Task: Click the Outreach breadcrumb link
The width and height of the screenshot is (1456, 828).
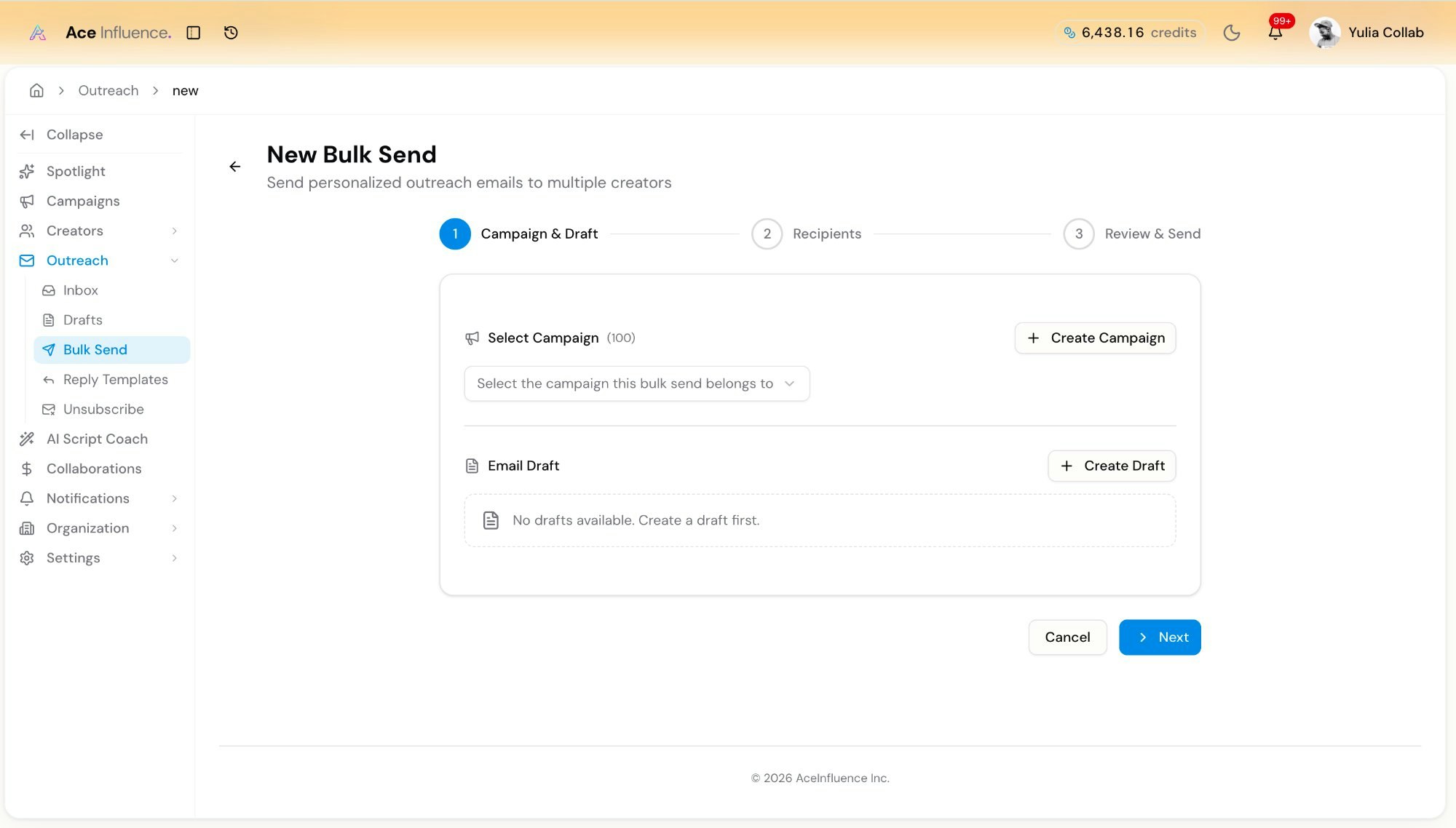Action: (x=108, y=90)
